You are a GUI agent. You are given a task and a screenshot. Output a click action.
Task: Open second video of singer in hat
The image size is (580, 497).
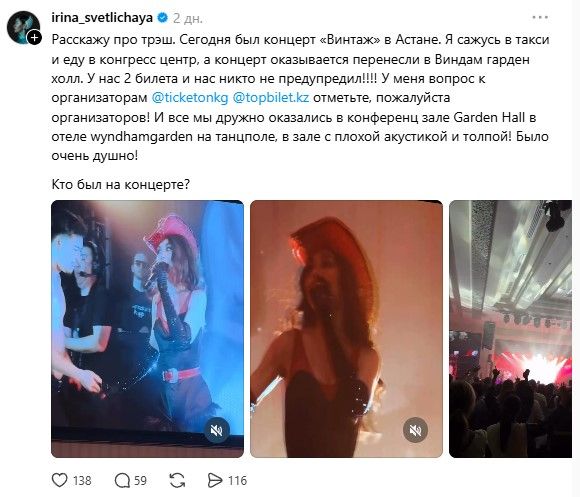coord(346,329)
